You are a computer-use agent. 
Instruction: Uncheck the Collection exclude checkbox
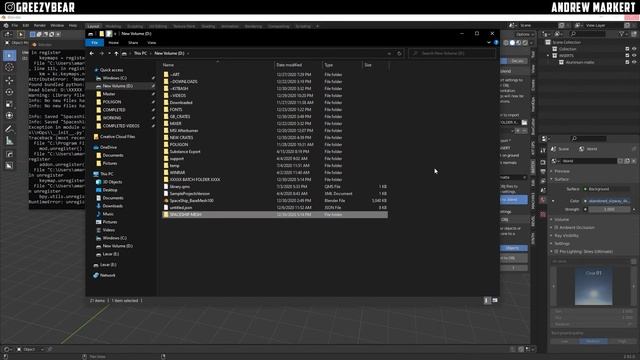tap(627, 49)
